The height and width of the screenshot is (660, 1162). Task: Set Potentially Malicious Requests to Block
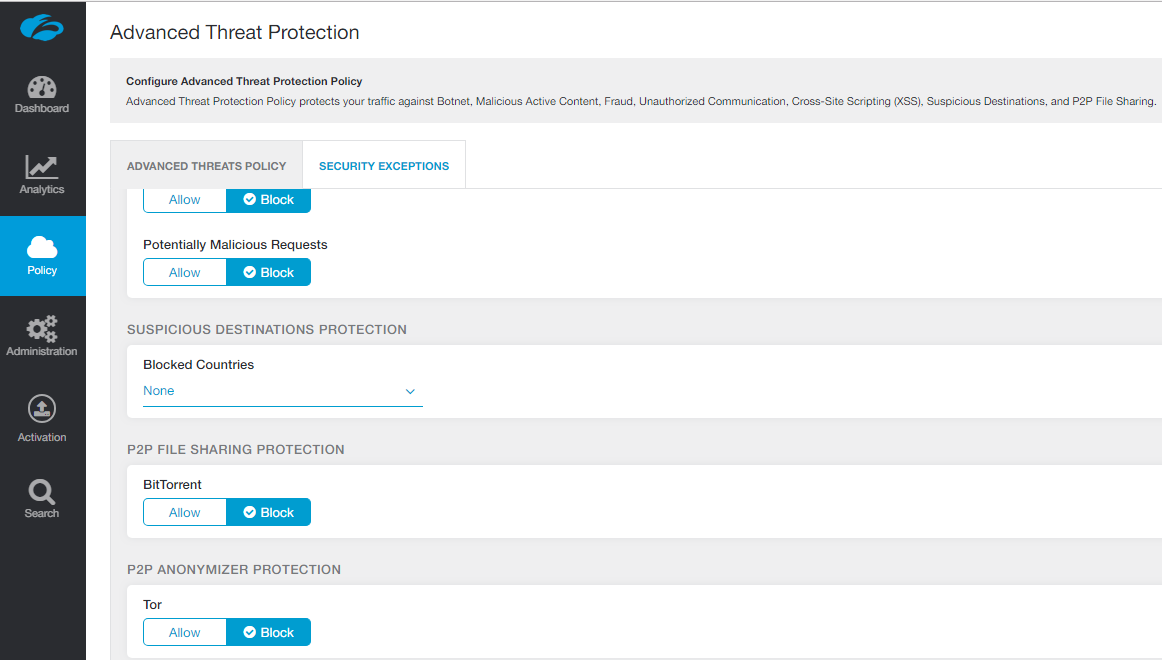269,272
